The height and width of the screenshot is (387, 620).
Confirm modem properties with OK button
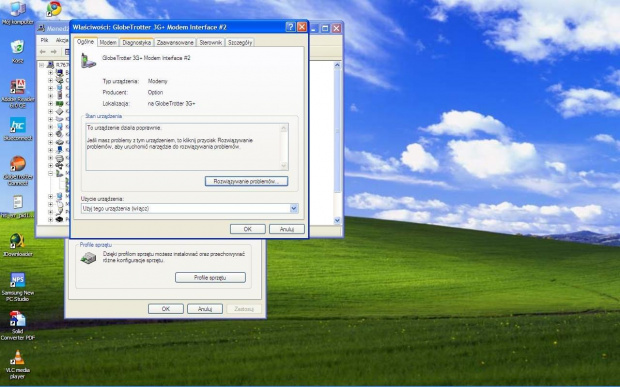pyautogui.click(x=248, y=229)
